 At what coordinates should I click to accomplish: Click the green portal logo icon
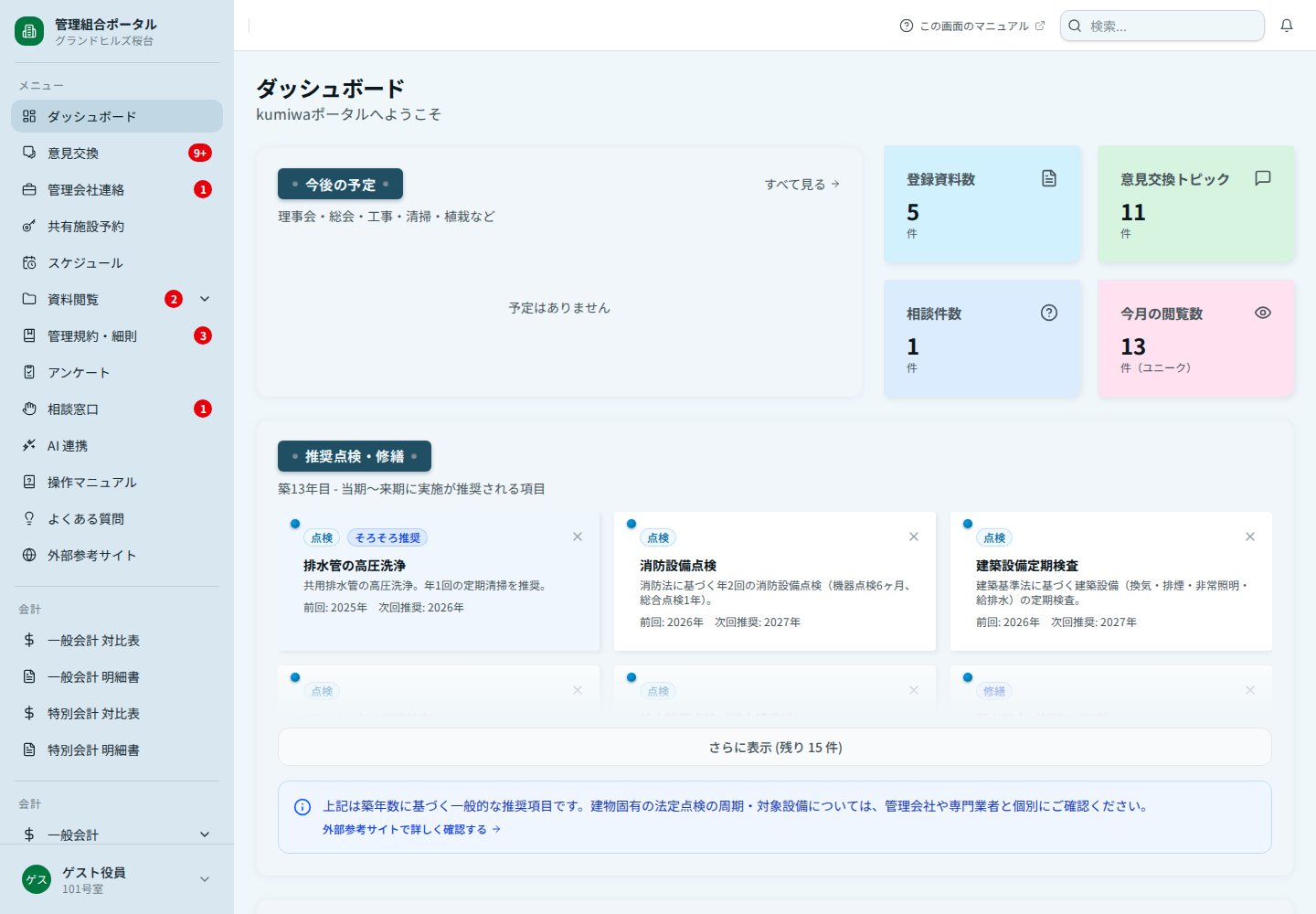tap(29, 31)
